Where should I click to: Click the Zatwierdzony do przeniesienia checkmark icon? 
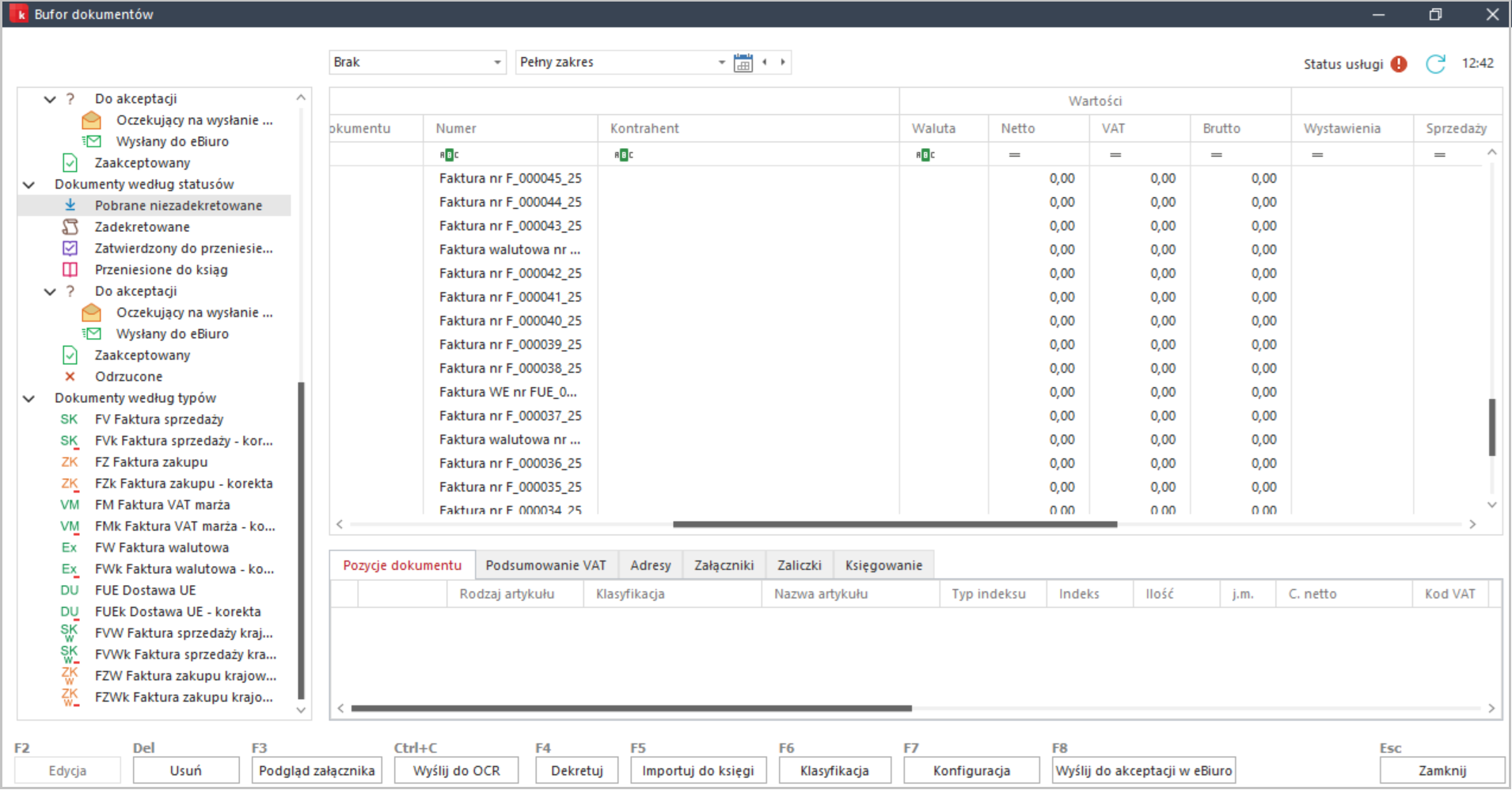click(70, 248)
